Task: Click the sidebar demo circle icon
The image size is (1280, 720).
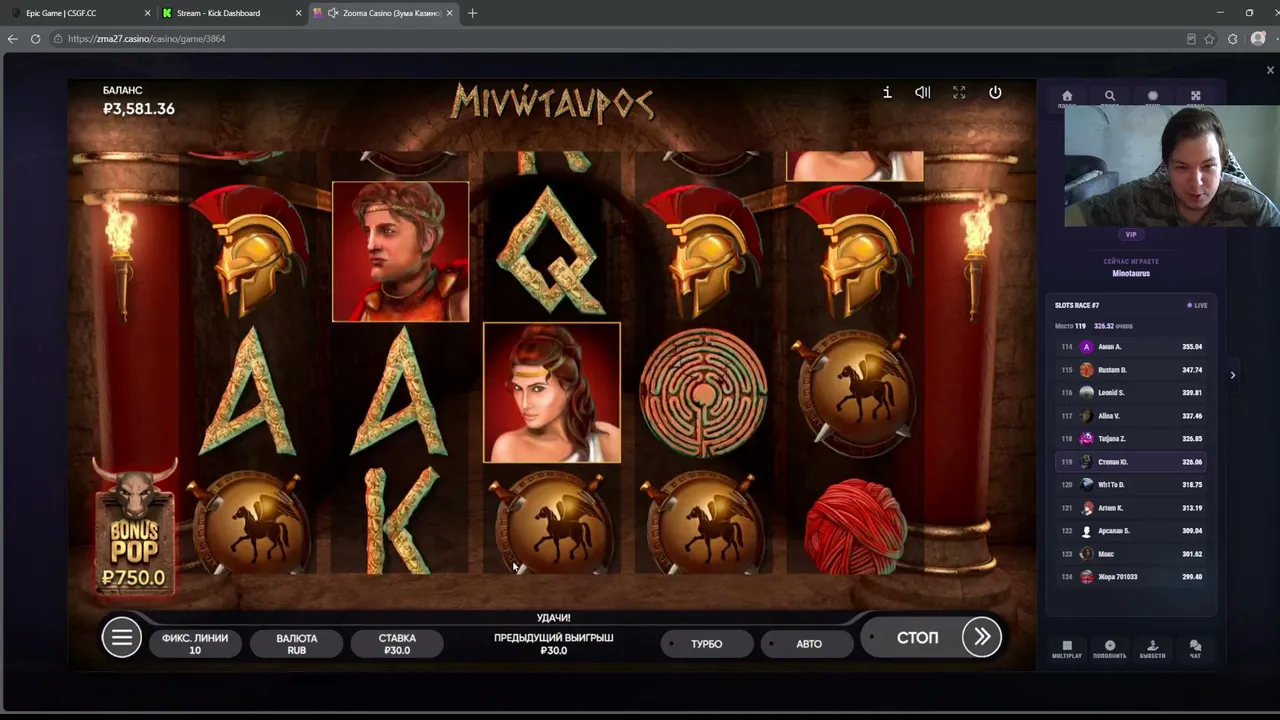Action: coord(1153,96)
